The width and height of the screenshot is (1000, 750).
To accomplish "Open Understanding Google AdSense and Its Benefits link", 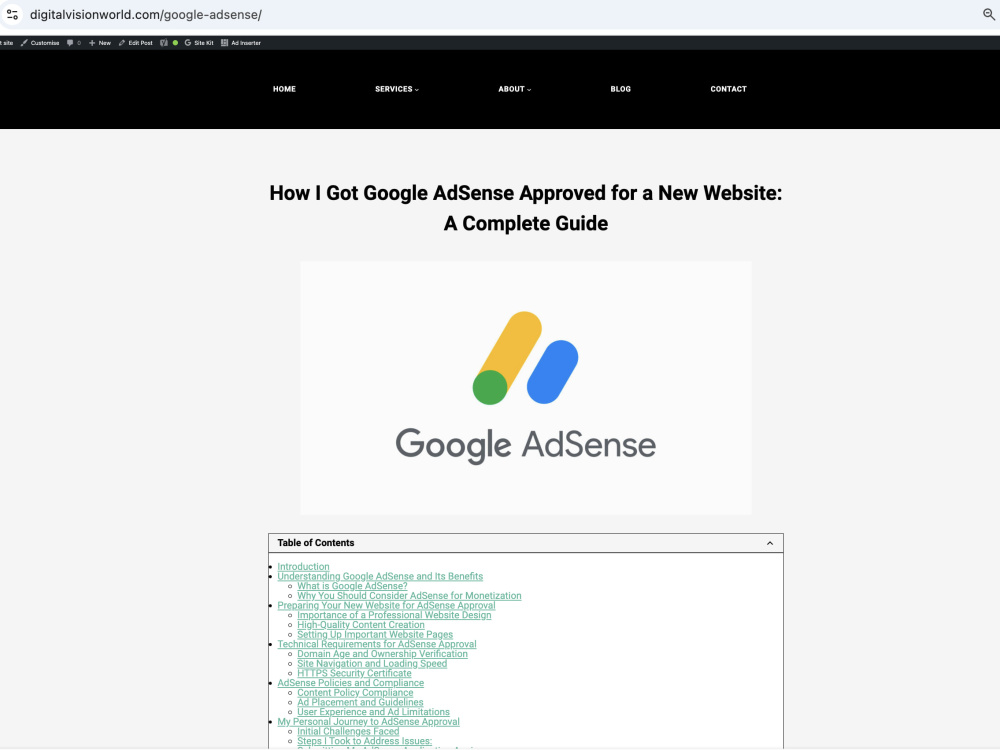I will pyautogui.click(x=380, y=576).
